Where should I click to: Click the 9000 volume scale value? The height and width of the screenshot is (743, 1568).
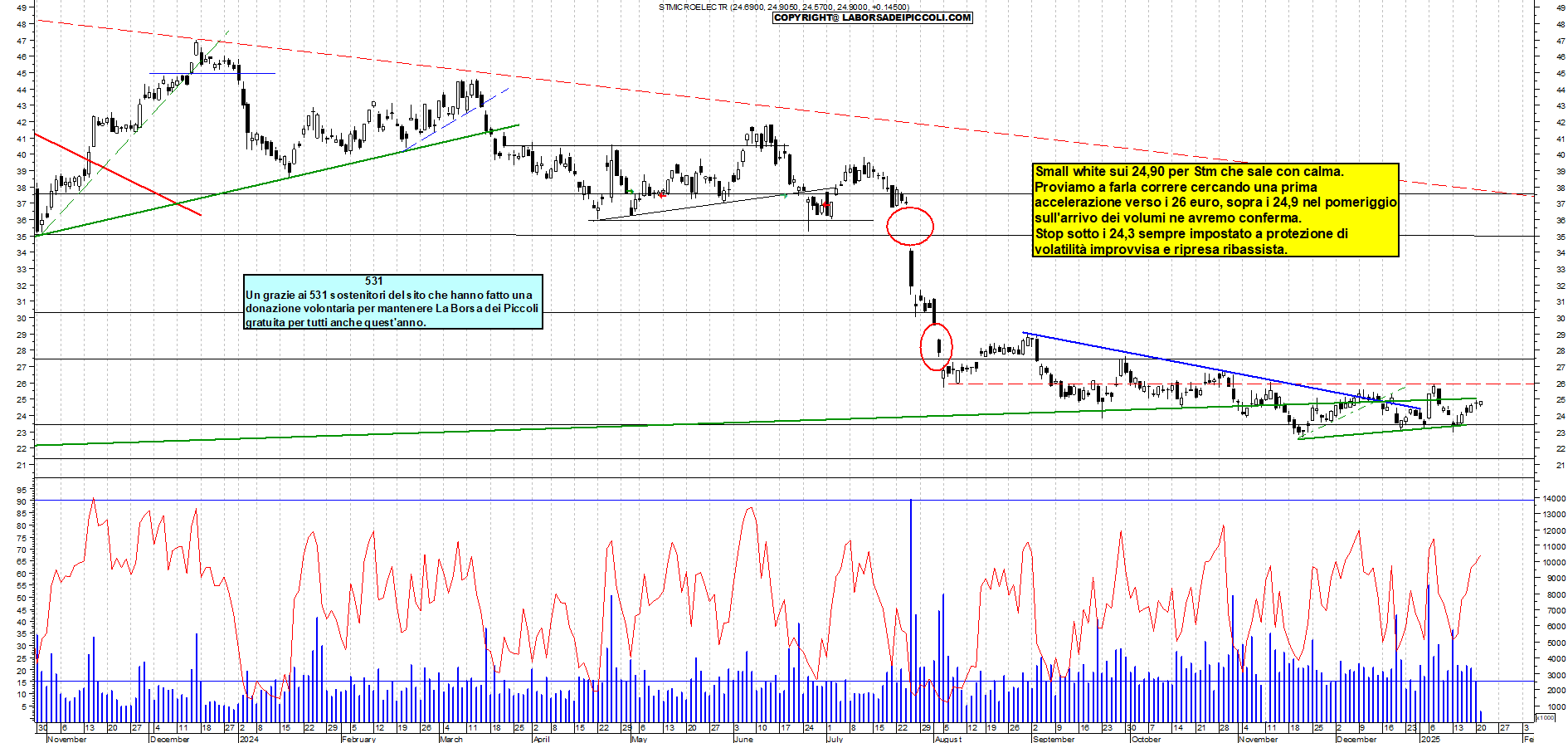coord(1556,579)
